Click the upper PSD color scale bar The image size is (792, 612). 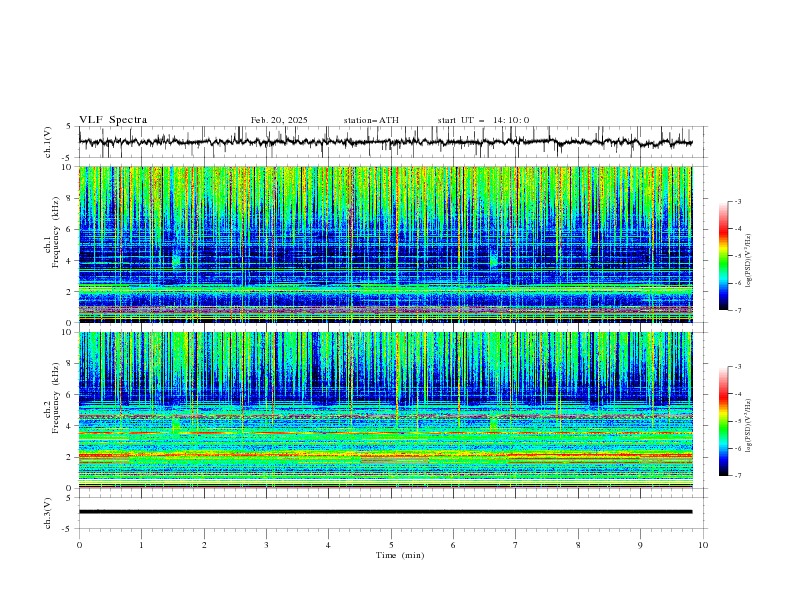[723, 256]
